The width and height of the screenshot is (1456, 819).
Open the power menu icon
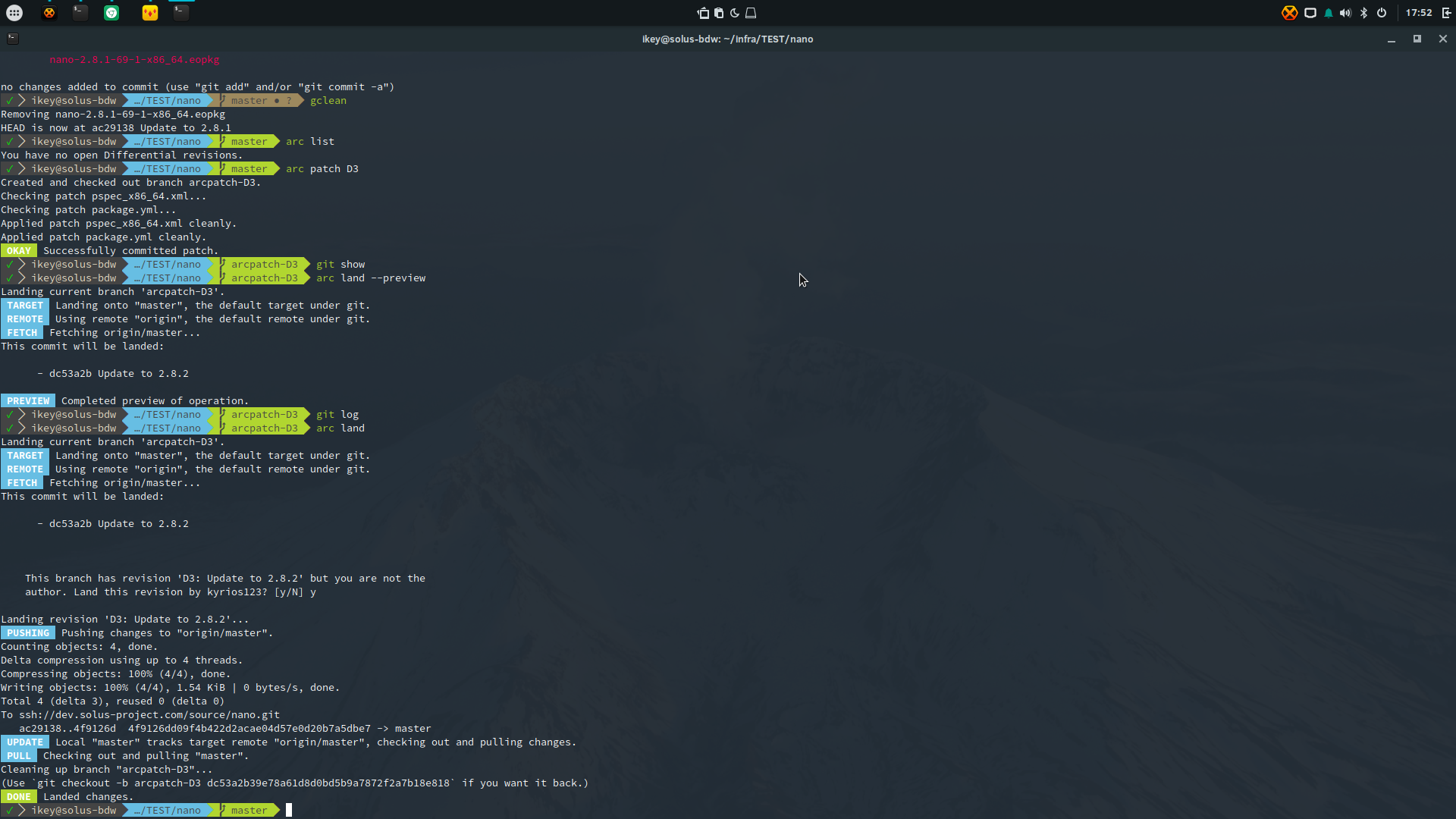[1382, 13]
